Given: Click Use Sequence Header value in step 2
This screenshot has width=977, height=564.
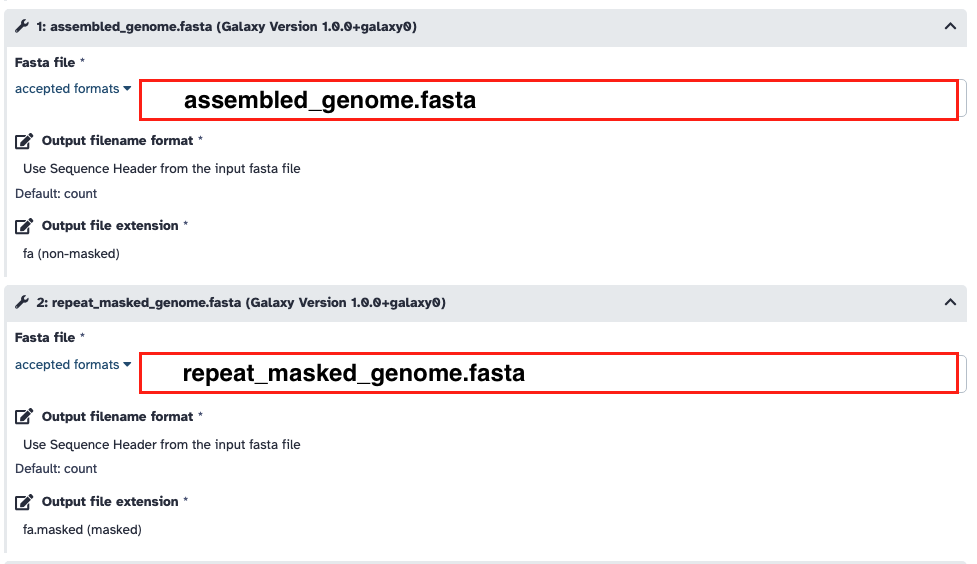Looking at the screenshot, I should (161, 445).
